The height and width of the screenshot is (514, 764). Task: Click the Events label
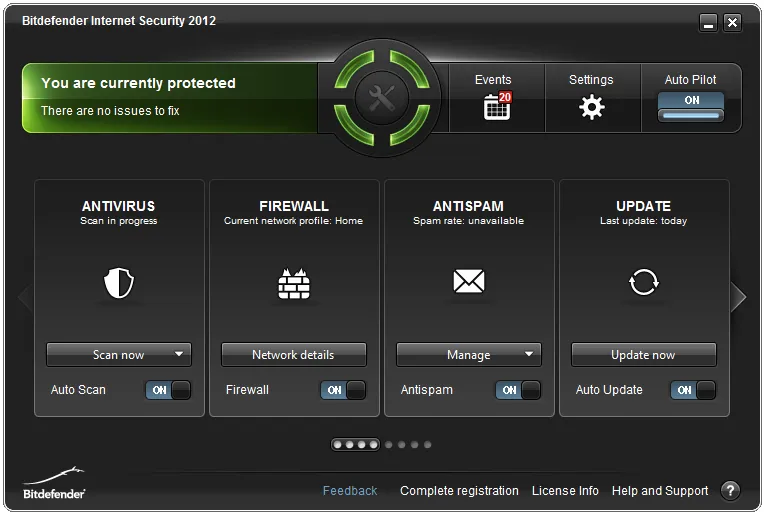493,80
